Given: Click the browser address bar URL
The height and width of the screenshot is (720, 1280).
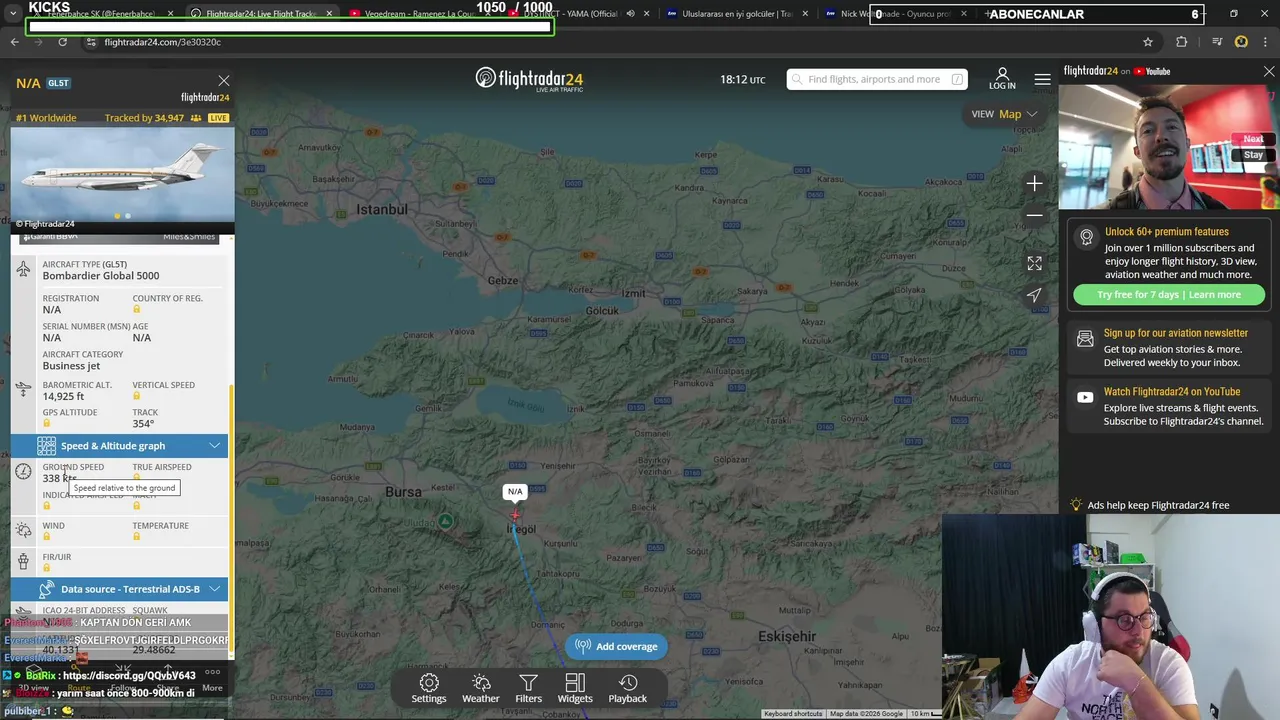Looking at the screenshot, I should pos(163,42).
